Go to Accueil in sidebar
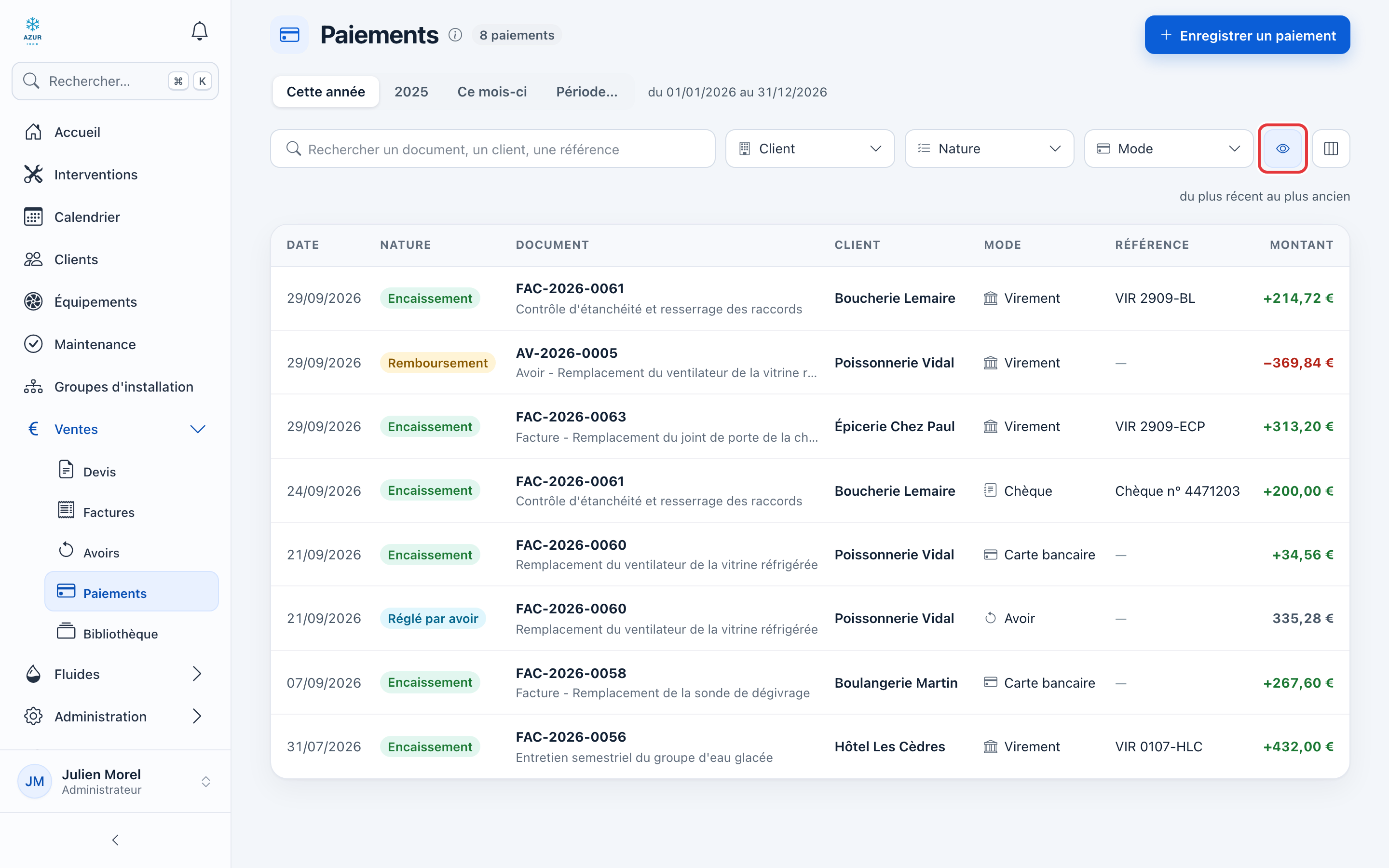 115,132
